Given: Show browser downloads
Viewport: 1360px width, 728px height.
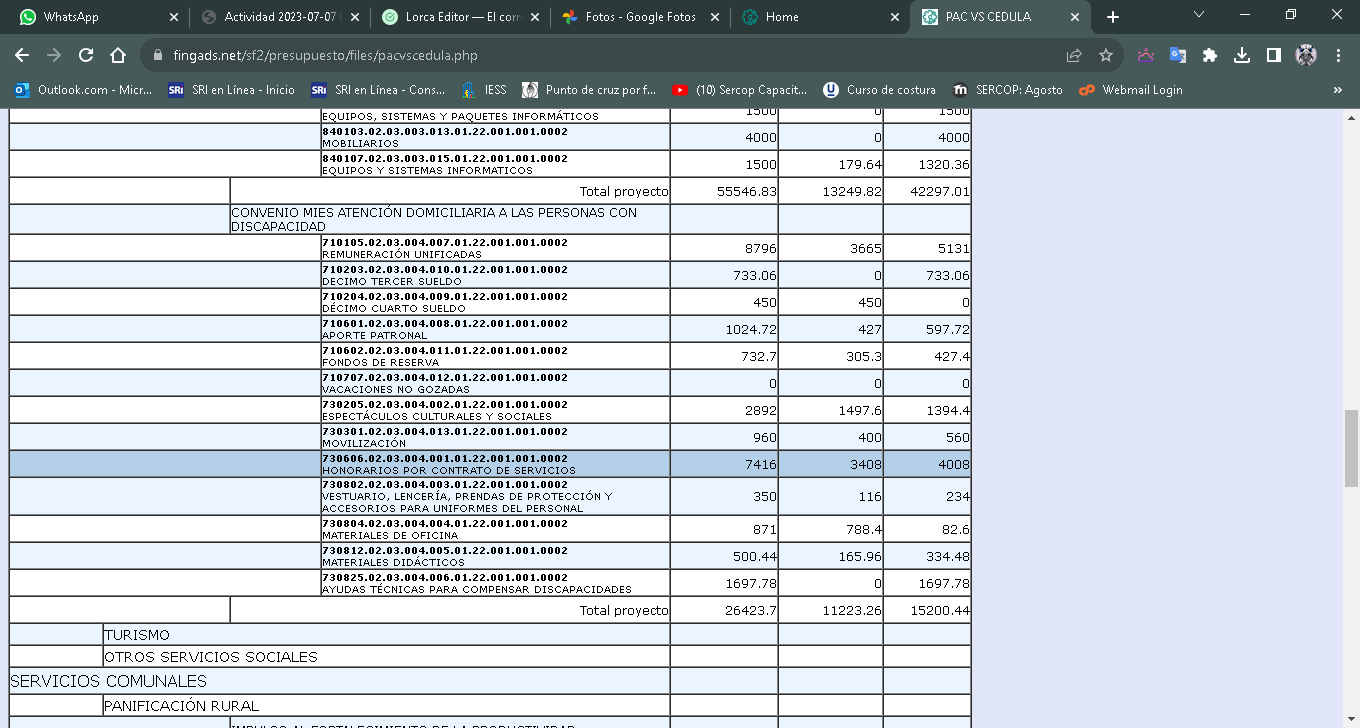Looking at the screenshot, I should [x=1242, y=56].
